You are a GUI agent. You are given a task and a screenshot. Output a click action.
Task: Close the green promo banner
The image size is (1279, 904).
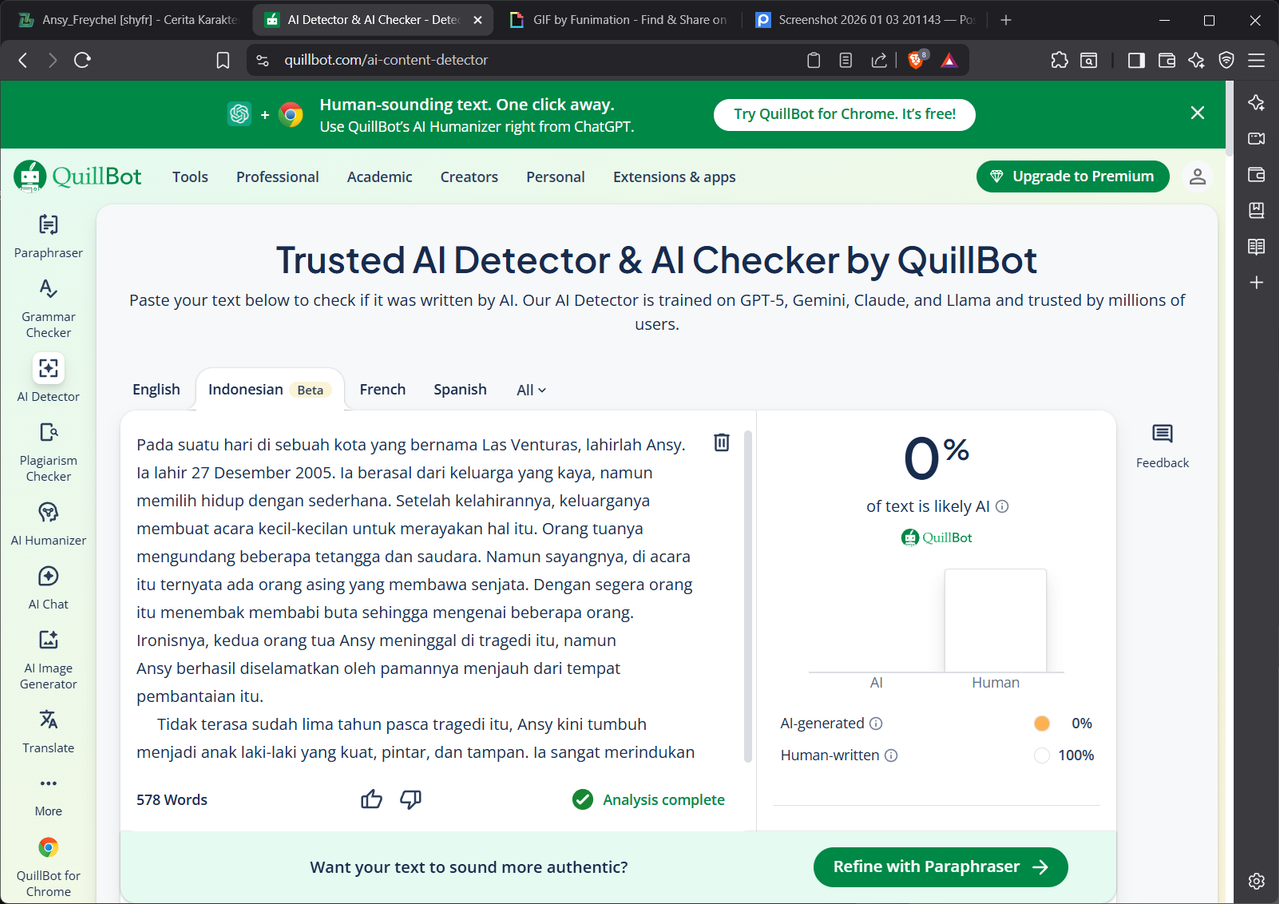tap(1197, 113)
